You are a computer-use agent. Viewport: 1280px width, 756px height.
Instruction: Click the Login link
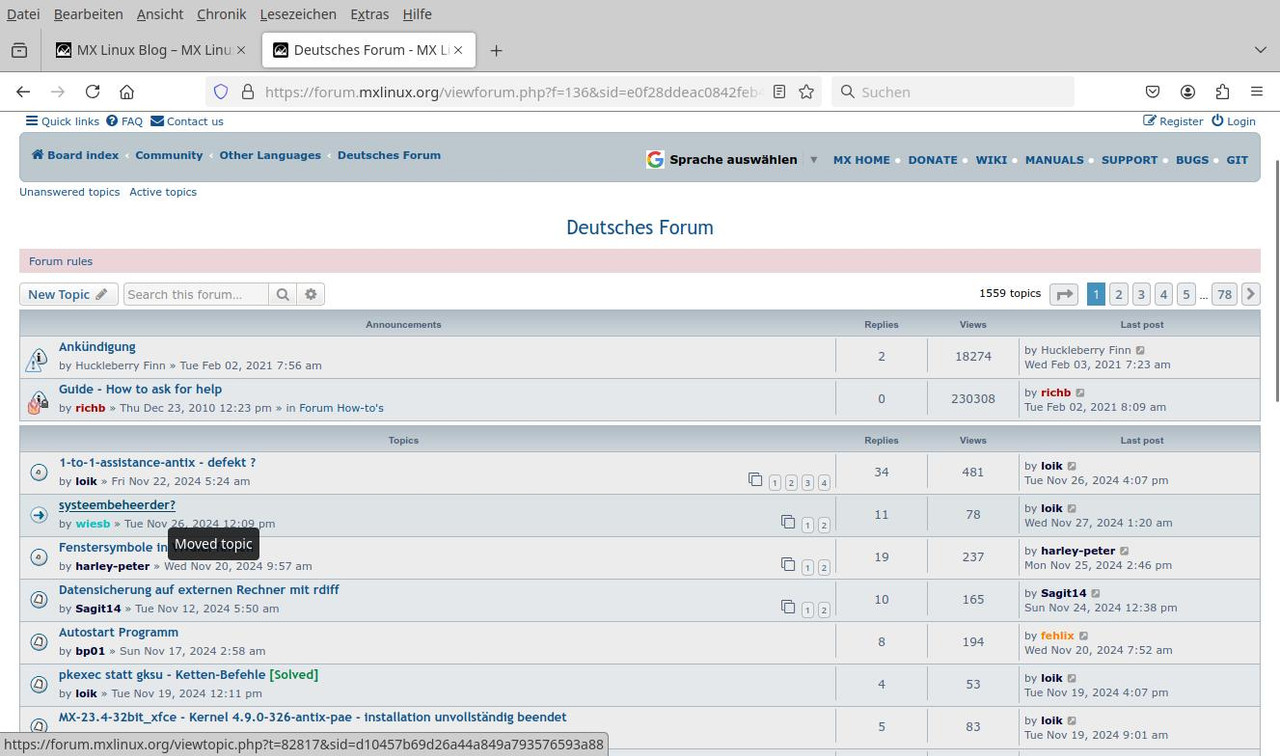point(1233,121)
